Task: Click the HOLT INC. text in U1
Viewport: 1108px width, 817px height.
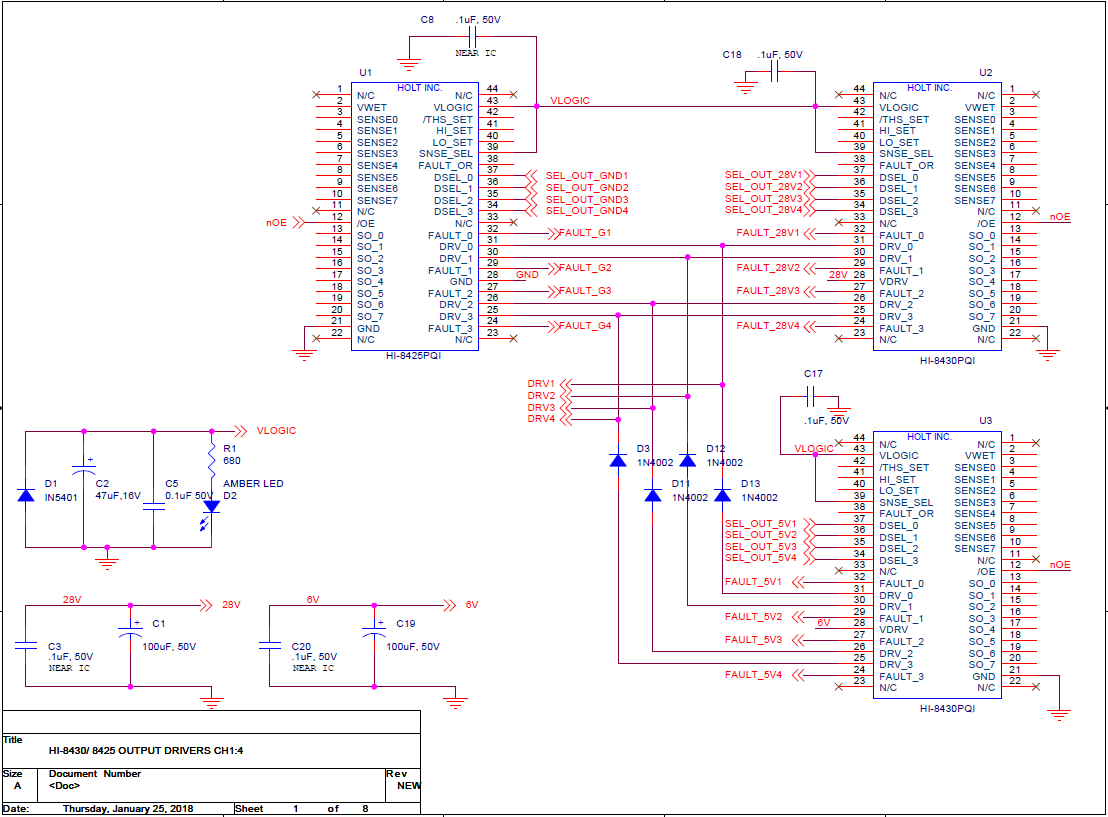Action: (x=420, y=88)
